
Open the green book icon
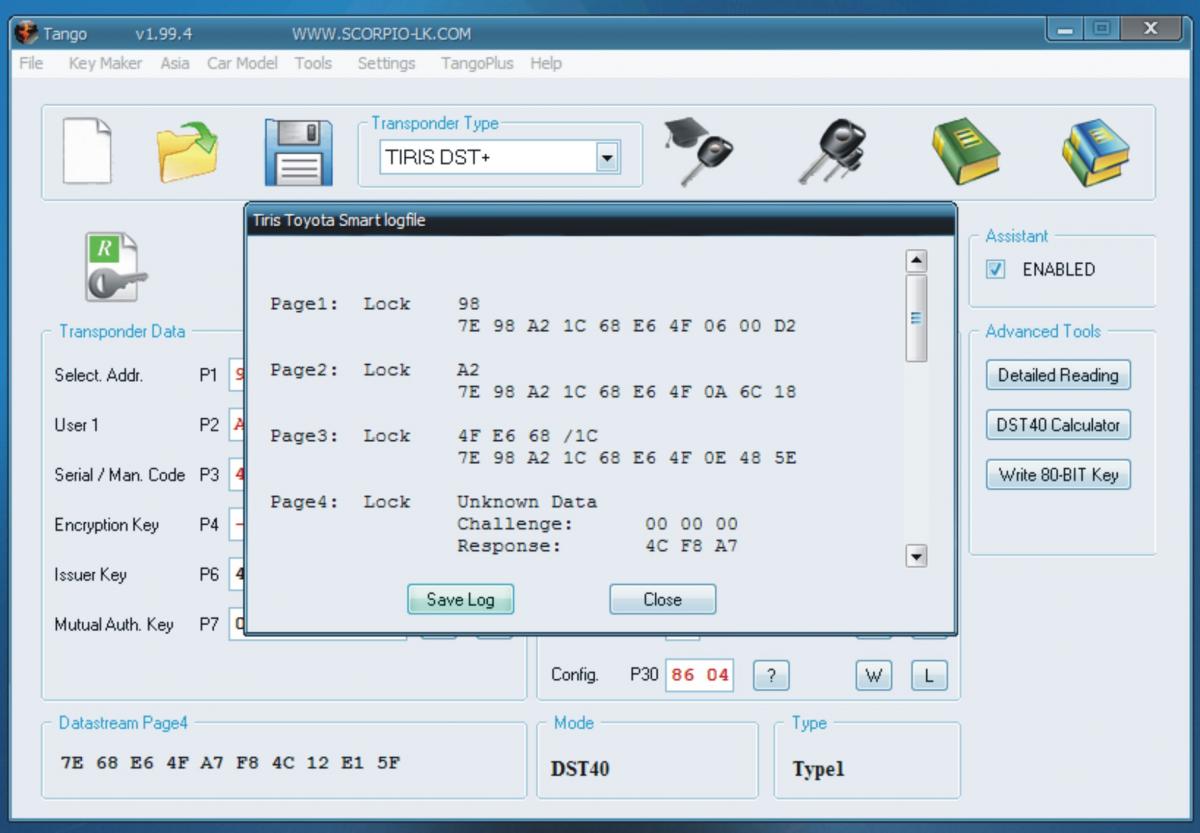click(x=965, y=152)
